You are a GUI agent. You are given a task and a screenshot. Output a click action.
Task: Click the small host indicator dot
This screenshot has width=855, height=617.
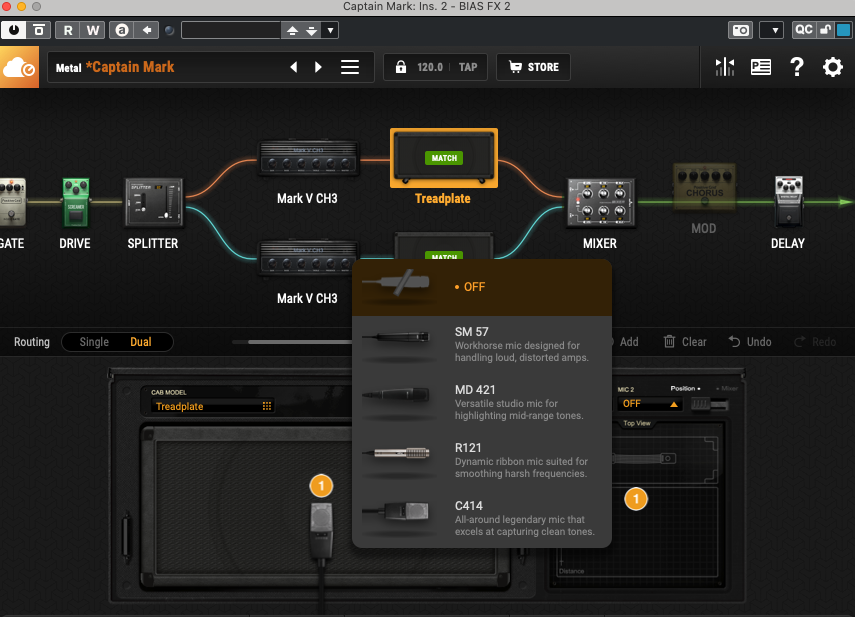pyautogui.click(x=170, y=31)
